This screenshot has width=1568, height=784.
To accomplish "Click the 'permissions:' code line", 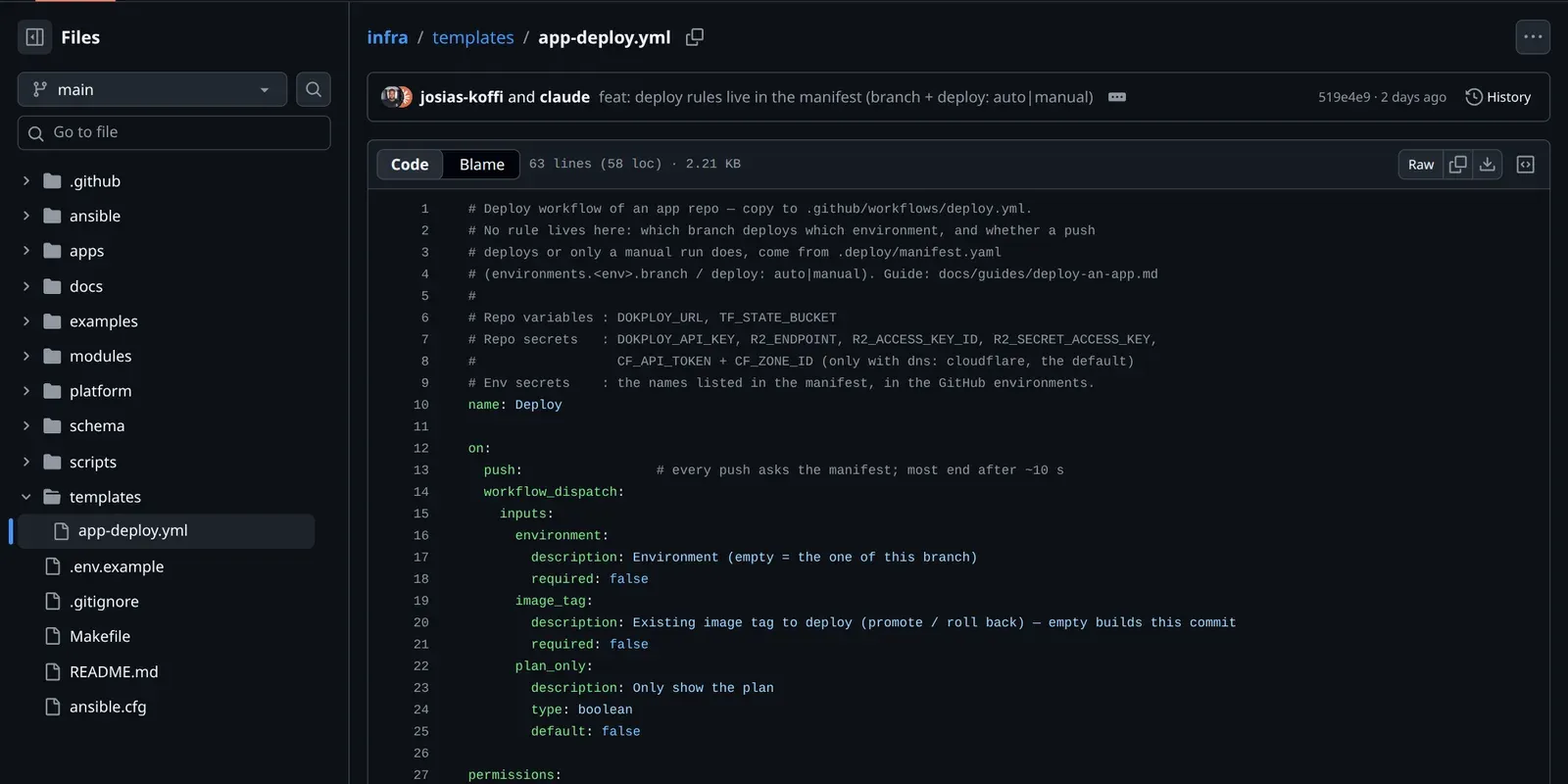I will [x=515, y=775].
